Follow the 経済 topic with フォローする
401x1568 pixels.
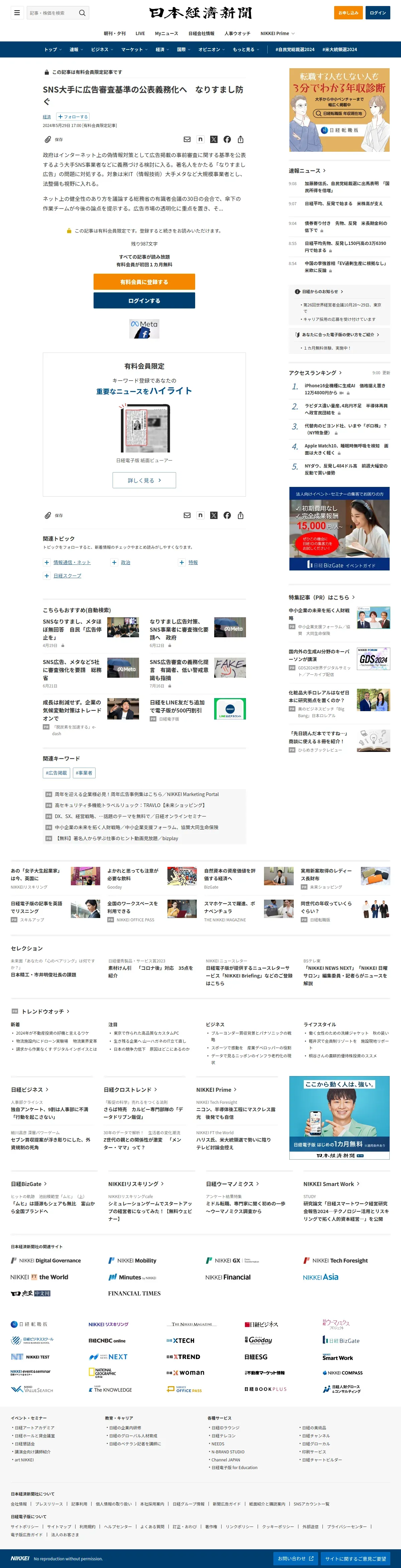click(x=73, y=117)
